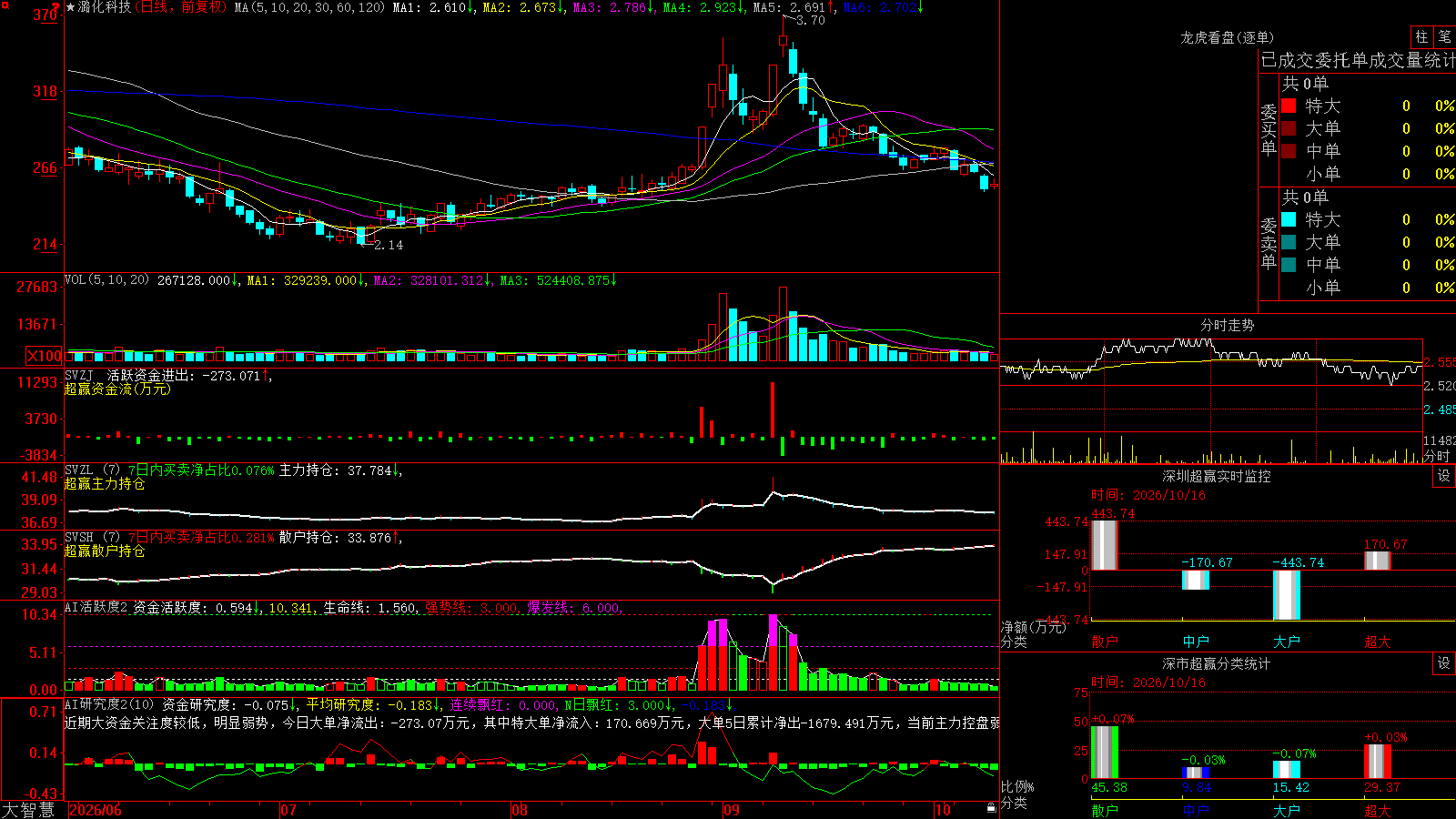Click the -443.74 大户 bar in 实时监控
The width and height of the screenshot is (1456, 819).
coord(1286,595)
